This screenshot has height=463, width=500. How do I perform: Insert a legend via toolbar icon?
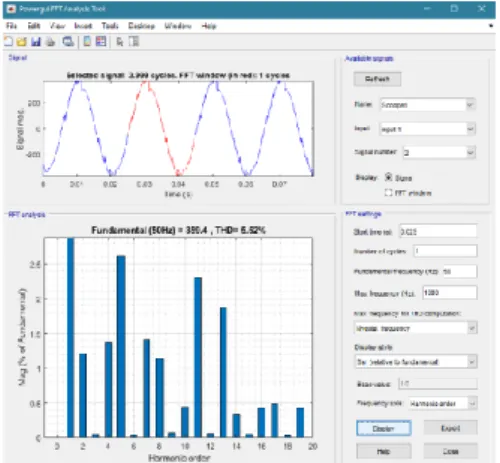pyautogui.click(x=101, y=41)
